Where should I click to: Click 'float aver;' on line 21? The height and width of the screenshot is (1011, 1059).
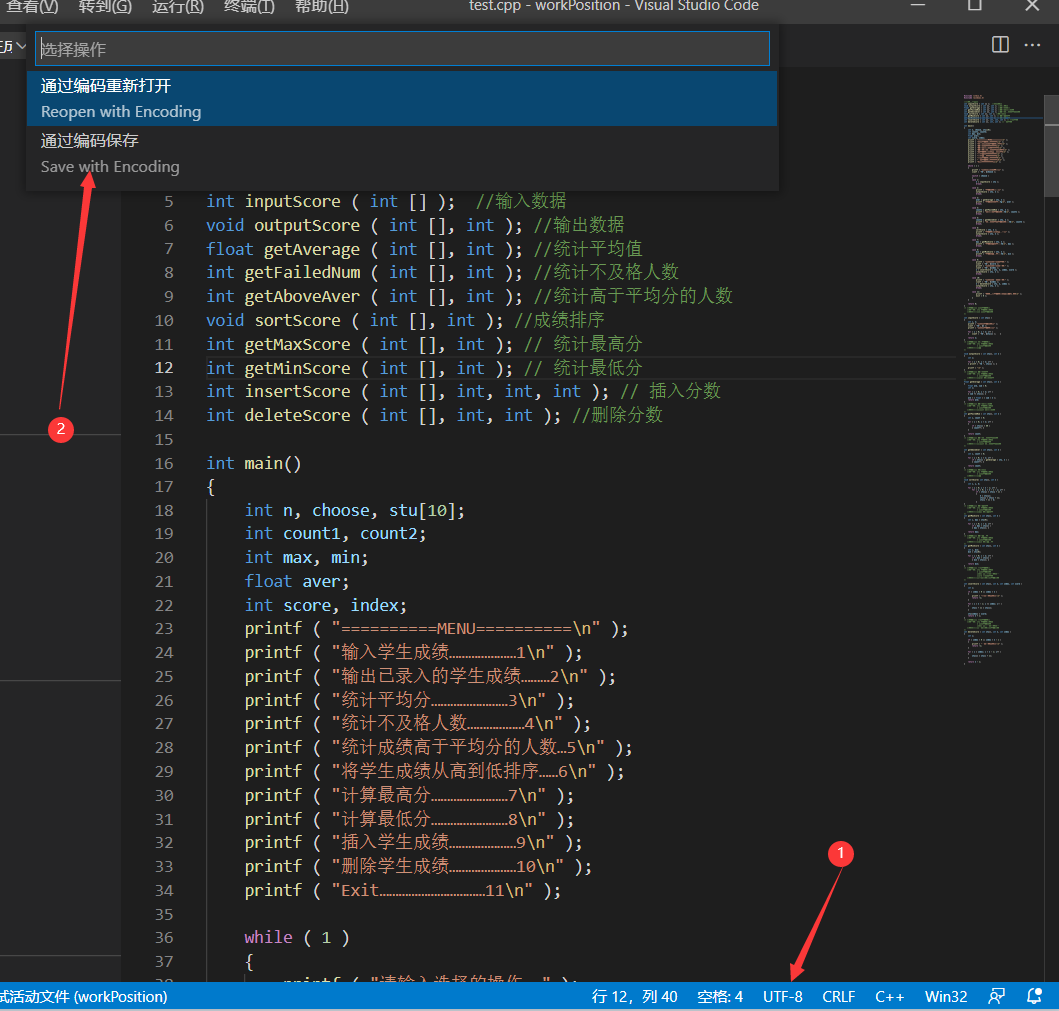(x=296, y=581)
